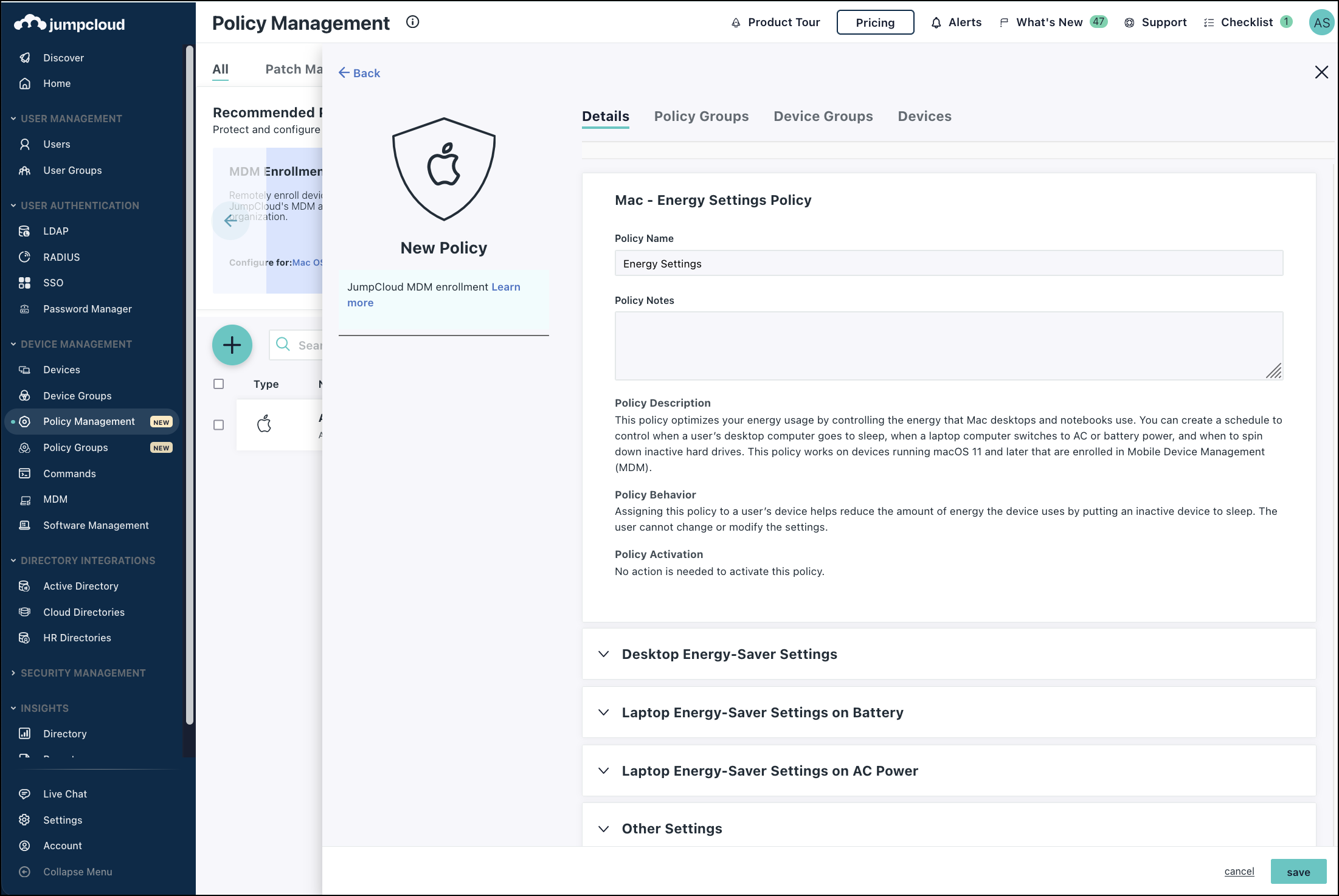1339x896 pixels.
Task: Open Live Chat in the sidebar
Action: (x=65, y=794)
